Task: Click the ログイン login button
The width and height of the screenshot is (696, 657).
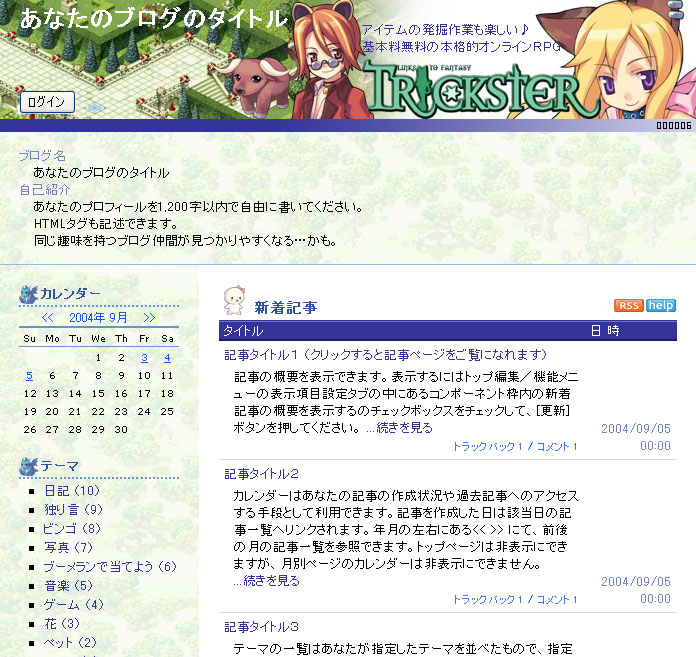Action: point(47,102)
